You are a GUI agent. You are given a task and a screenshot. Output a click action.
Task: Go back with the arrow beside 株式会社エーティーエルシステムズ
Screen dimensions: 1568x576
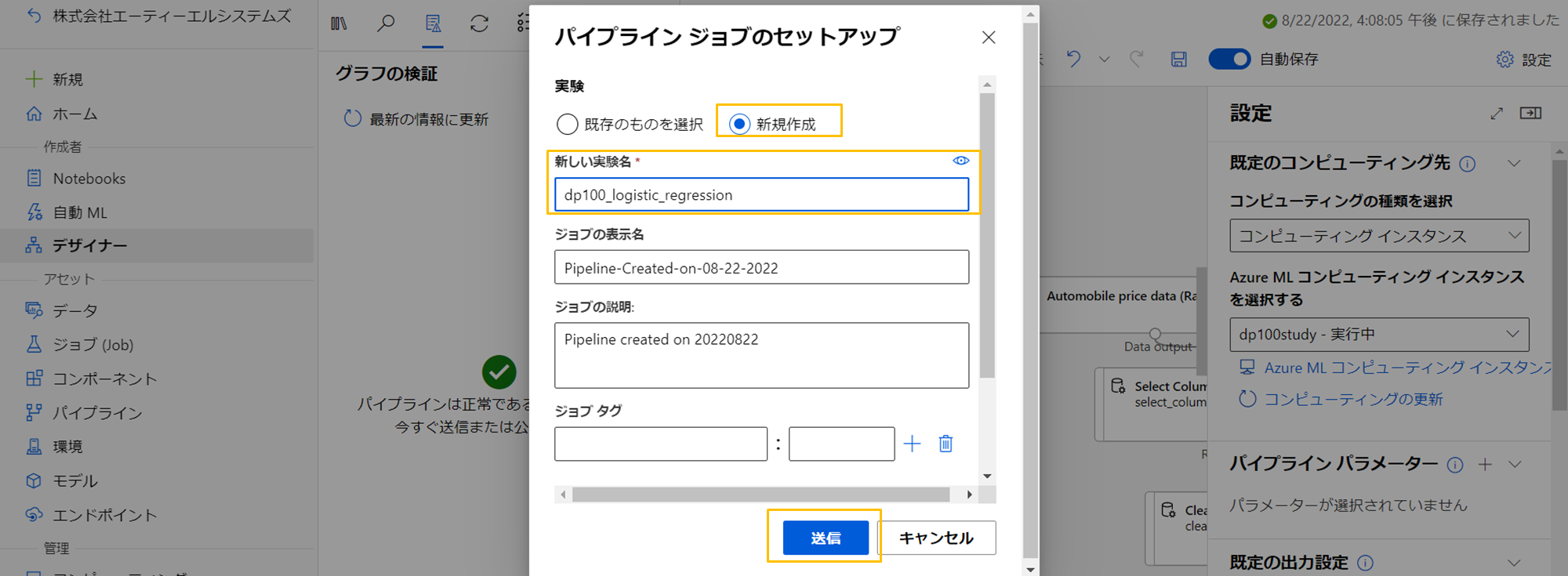(x=34, y=16)
